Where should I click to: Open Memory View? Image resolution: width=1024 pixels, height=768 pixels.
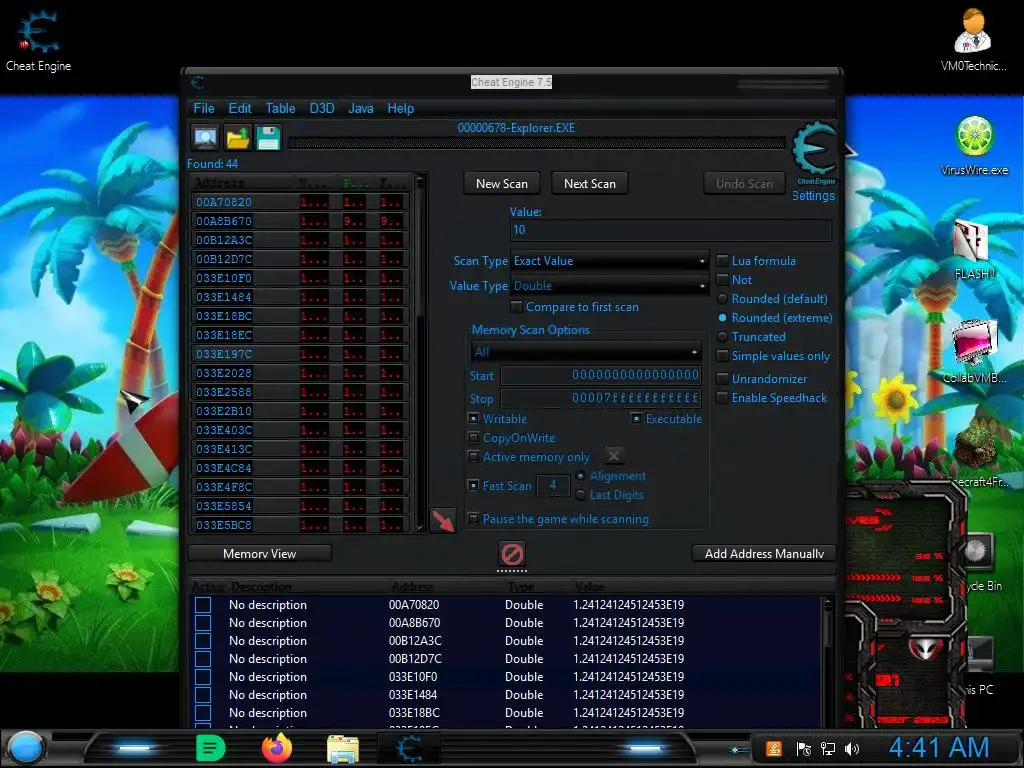259,554
